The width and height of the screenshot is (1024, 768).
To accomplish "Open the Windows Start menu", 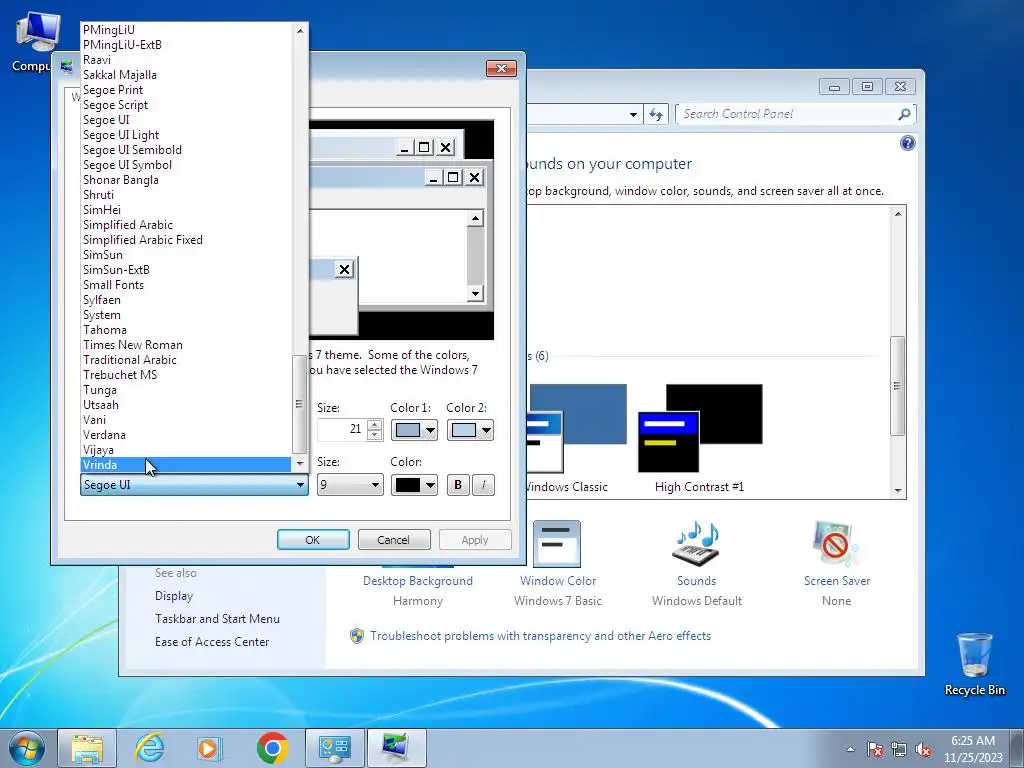I will coord(26,748).
